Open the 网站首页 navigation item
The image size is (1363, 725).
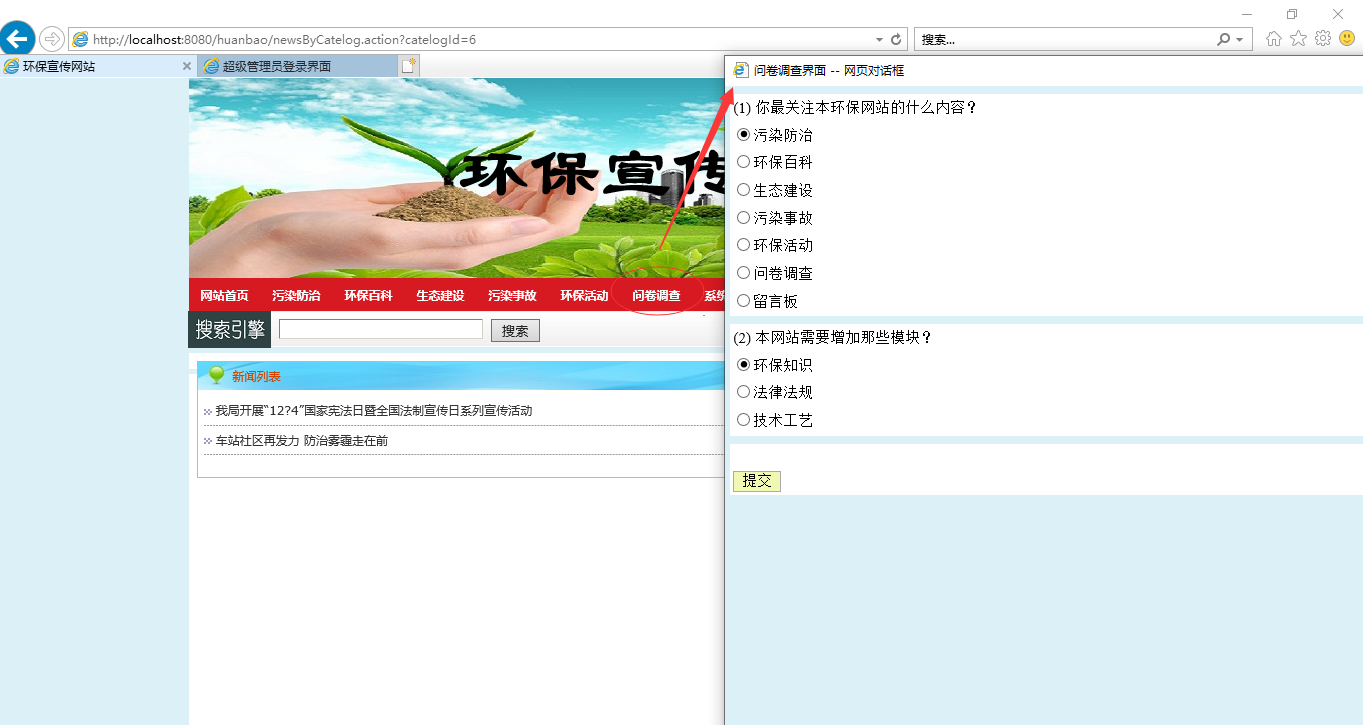(x=224, y=295)
